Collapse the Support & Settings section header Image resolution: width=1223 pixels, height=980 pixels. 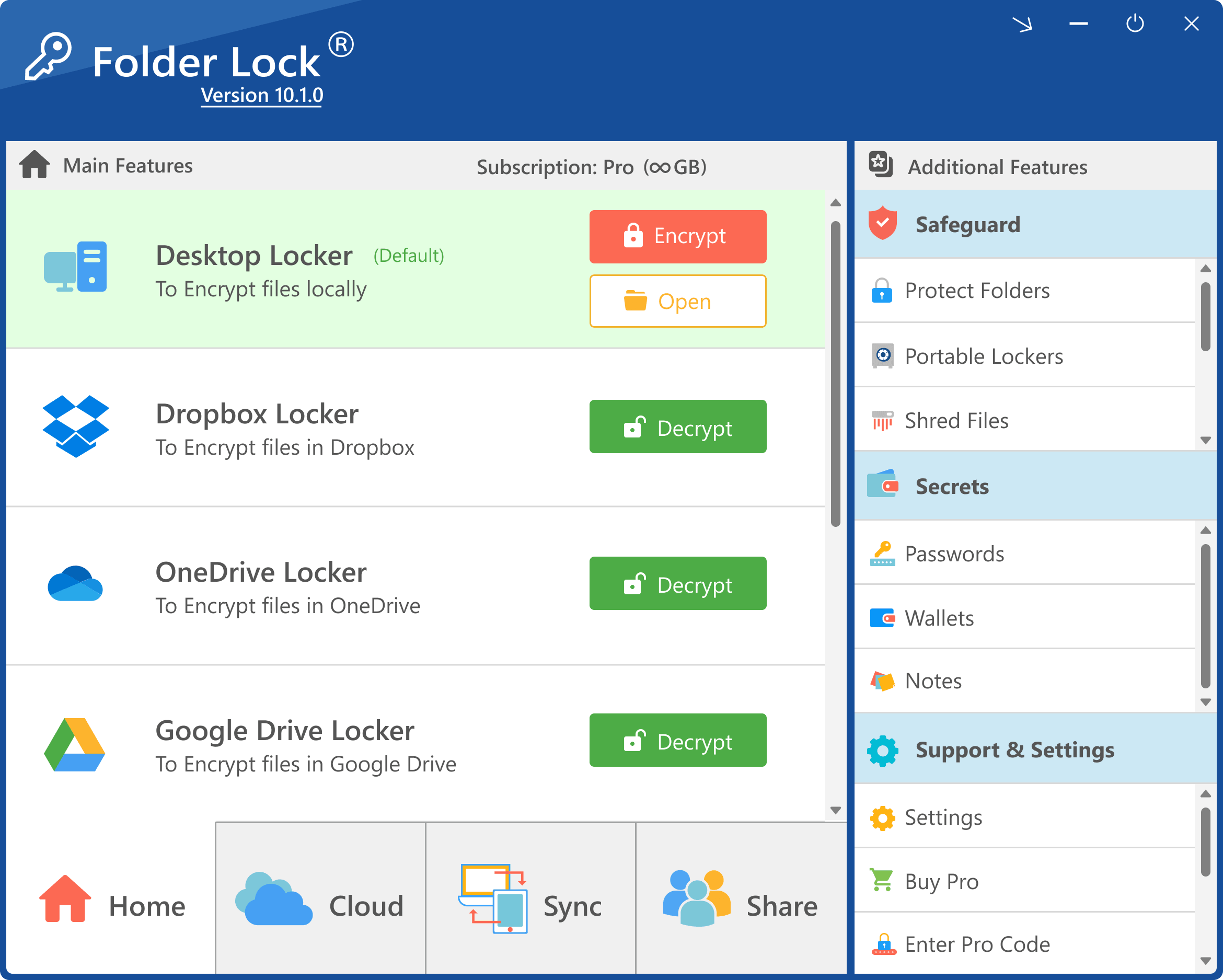(1035, 749)
